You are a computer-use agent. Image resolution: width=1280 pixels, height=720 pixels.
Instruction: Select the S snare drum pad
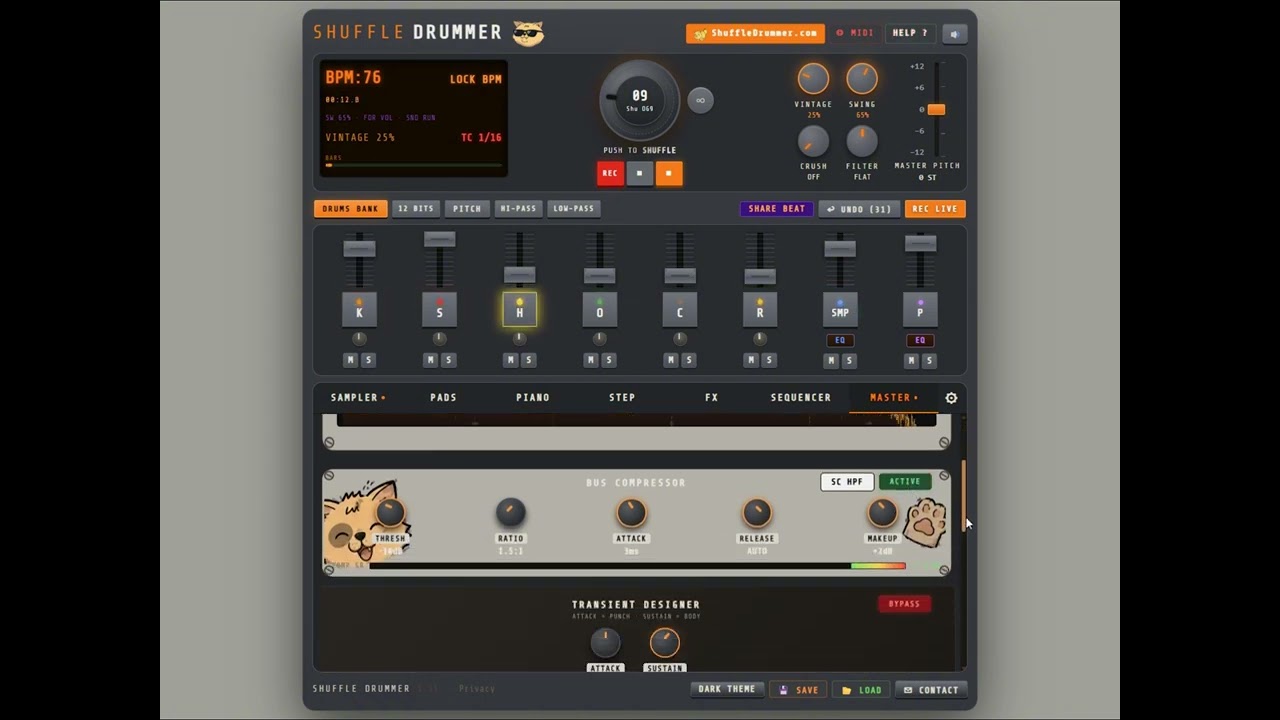click(x=439, y=312)
